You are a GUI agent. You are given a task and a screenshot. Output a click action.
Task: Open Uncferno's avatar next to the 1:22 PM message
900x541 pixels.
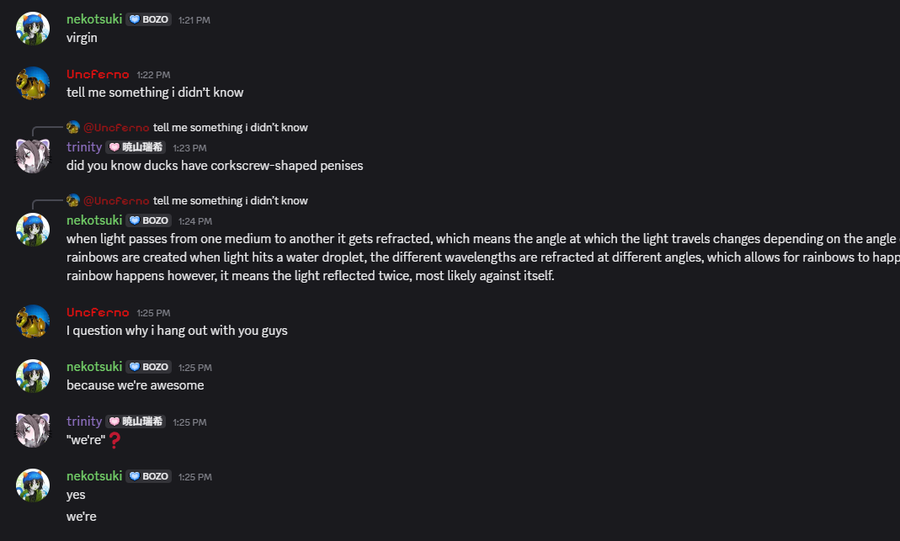pyautogui.click(x=33, y=83)
